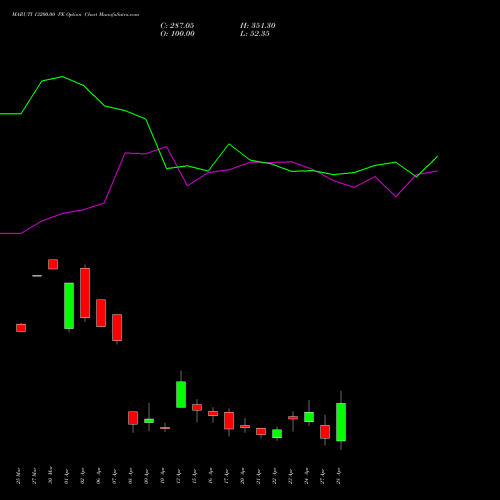Click the small red candle for 25 Mar
The width and height of the screenshot is (500, 500).
[21, 328]
